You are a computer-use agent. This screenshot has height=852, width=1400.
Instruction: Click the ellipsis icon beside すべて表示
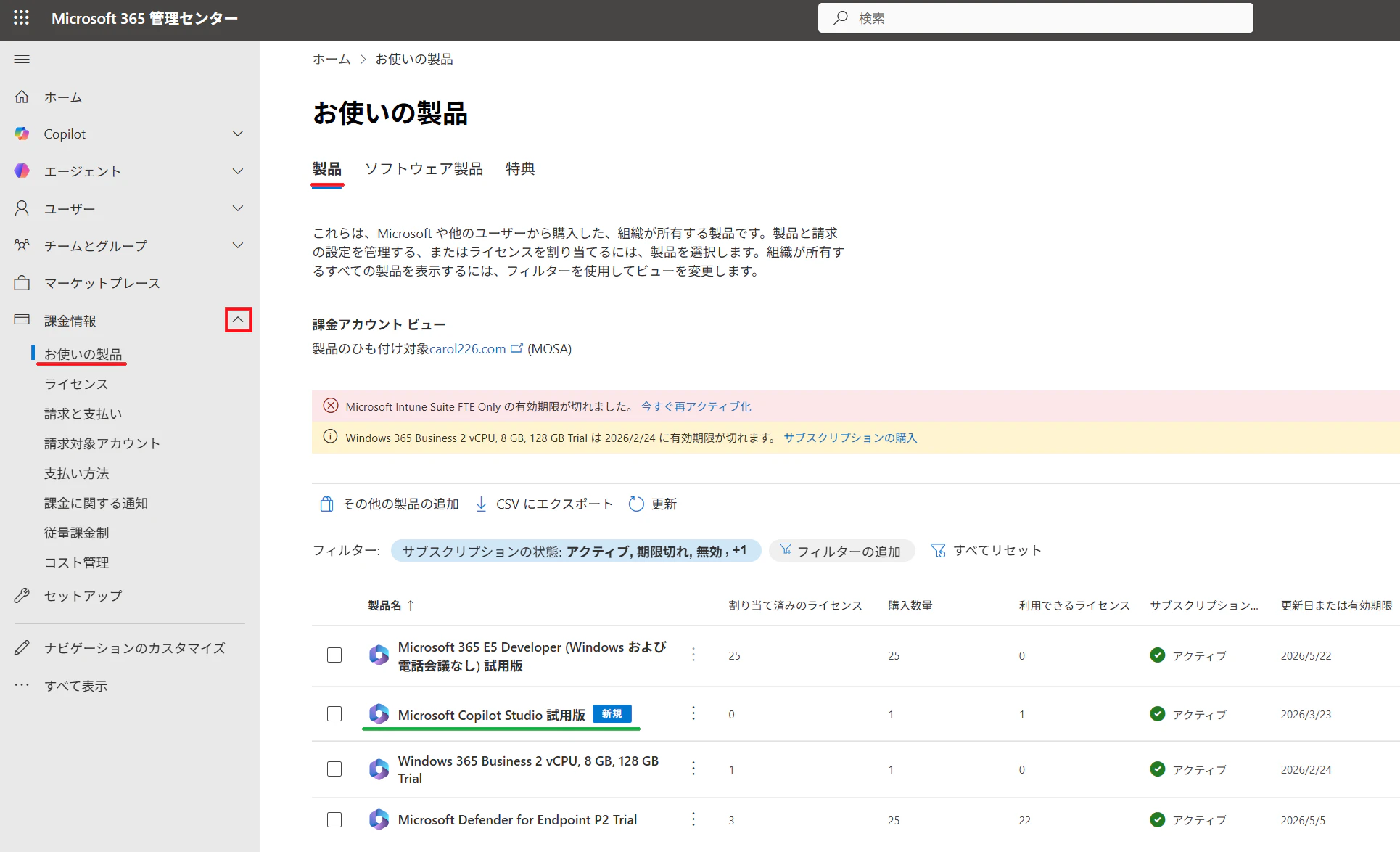coord(22,684)
